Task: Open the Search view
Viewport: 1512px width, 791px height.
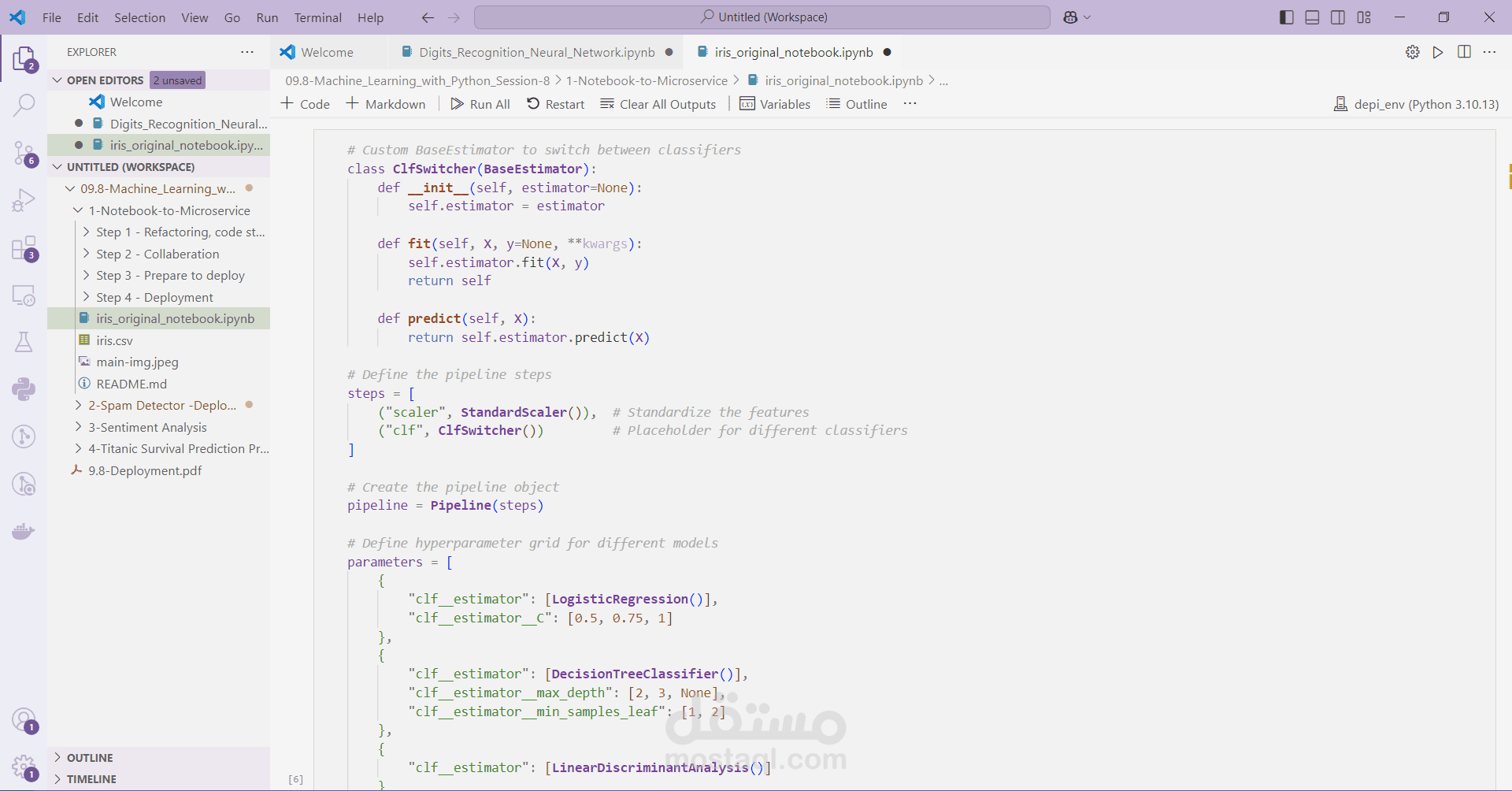Action: (x=24, y=105)
